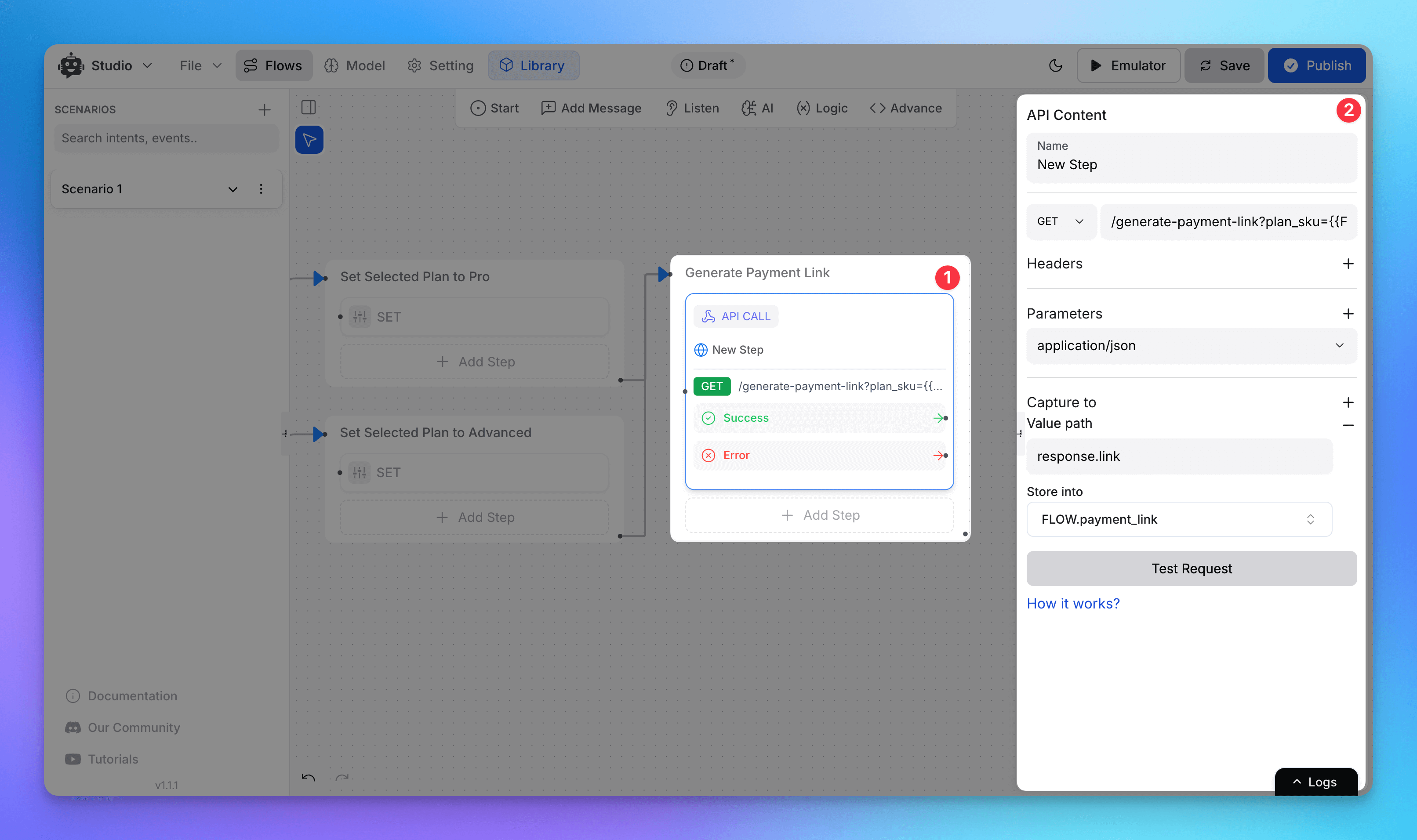Switch to the Model tab
1417x840 pixels.
pyautogui.click(x=355, y=65)
